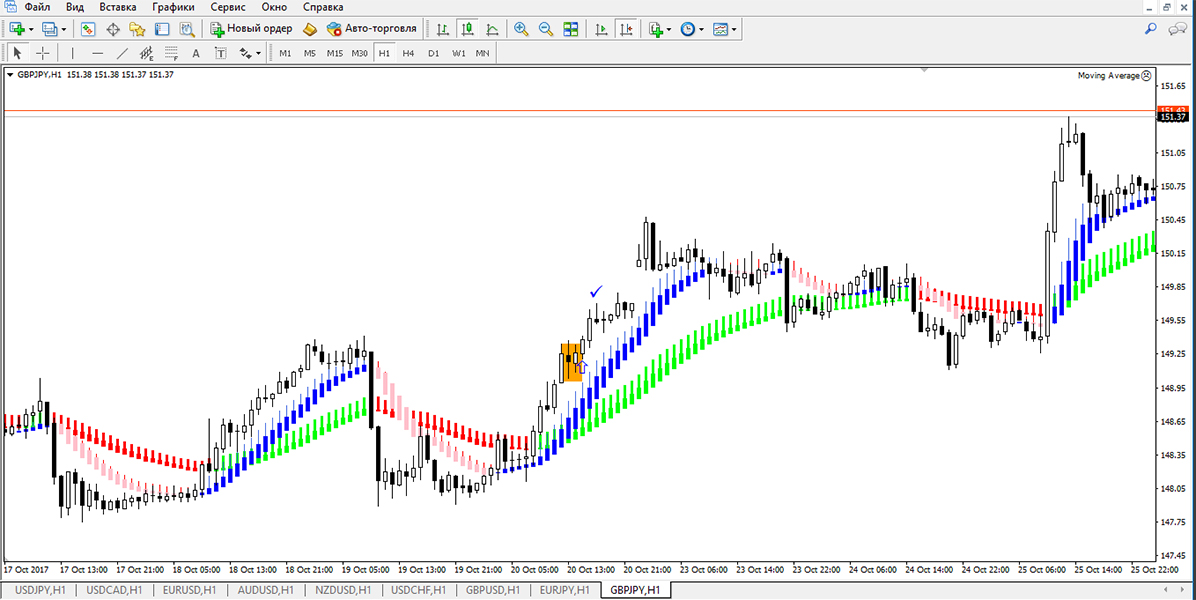Open the Сервис menu
This screenshot has height=600, width=1196.
tap(228, 7)
